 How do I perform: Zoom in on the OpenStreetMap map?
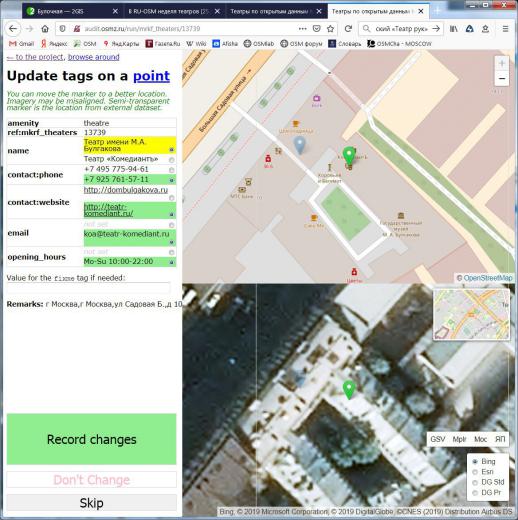point(502,63)
